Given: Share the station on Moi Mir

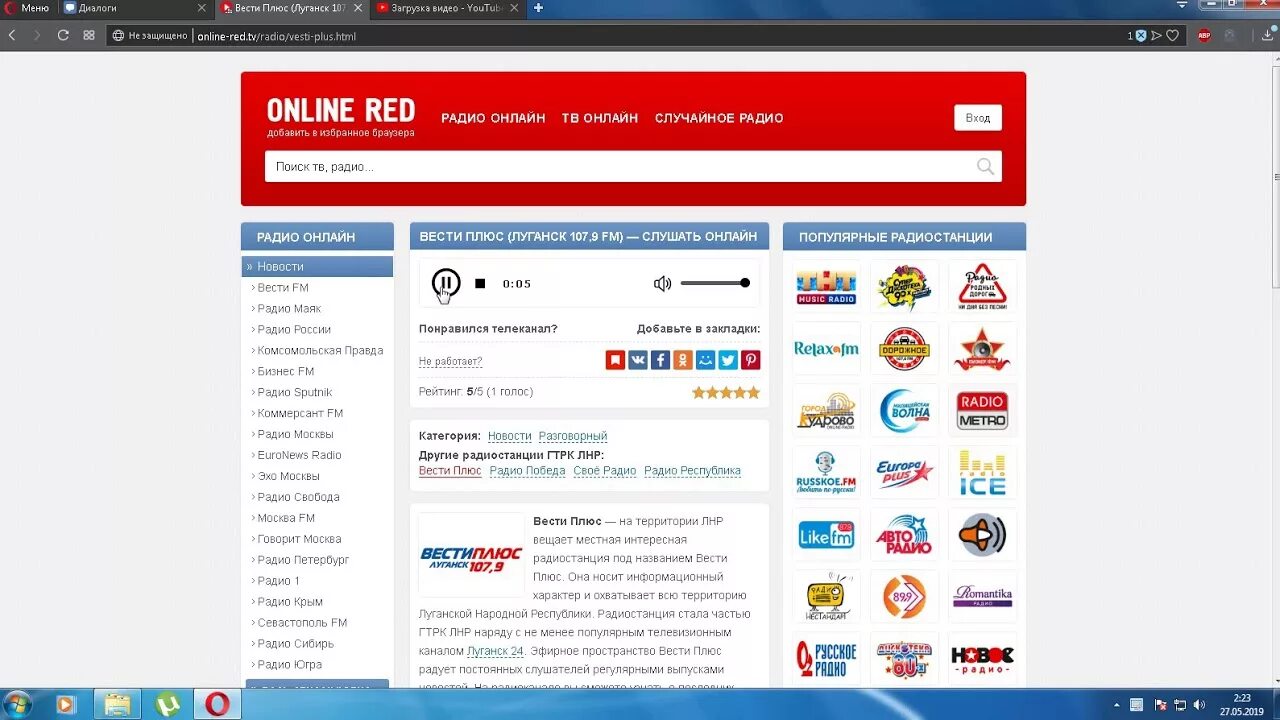Looking at the screenshot, I should pos(706,360).
